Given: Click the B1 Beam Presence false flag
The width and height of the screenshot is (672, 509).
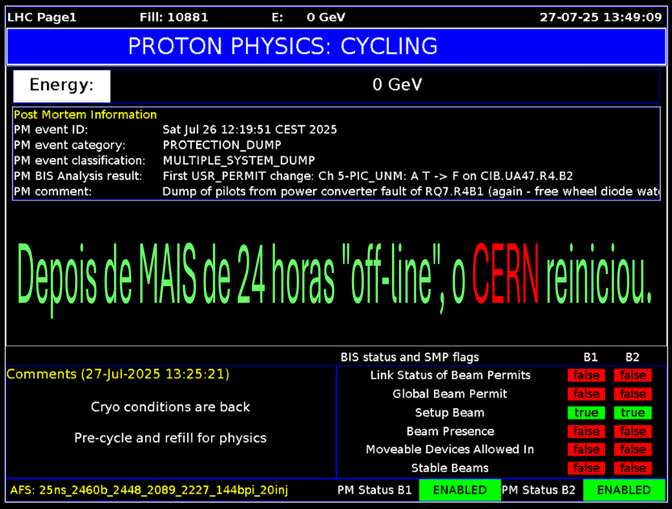Looking at the screenshot, I should coord(587,431).
